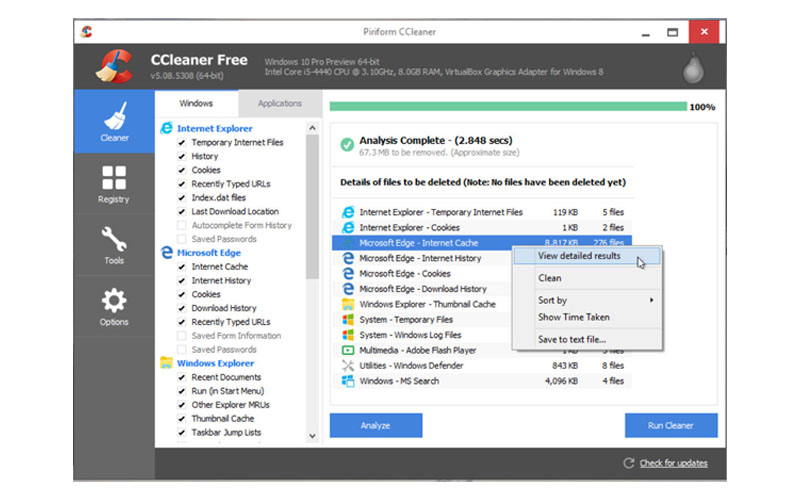This screenshot has height=500, width=800.
Task: Toggle Microsoft Edge Internet Cache checkbox
Action: point(182,266)
